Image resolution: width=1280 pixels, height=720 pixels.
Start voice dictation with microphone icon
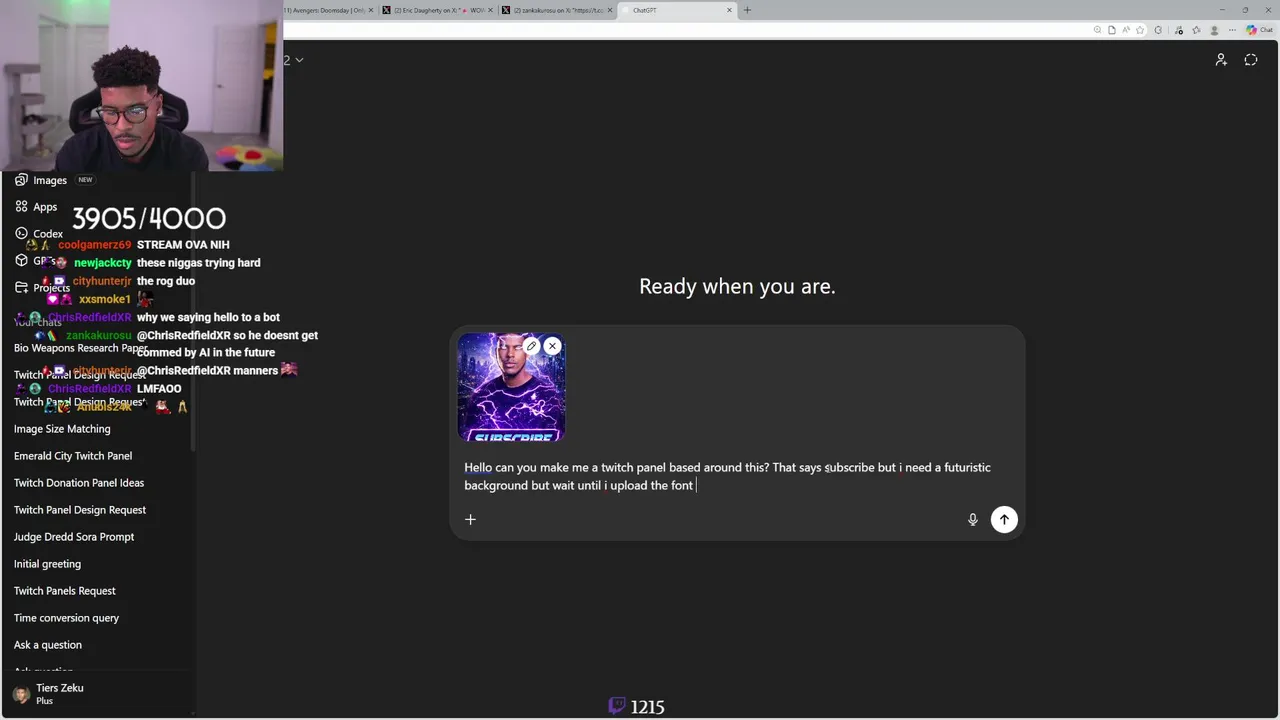pos(972,519)
